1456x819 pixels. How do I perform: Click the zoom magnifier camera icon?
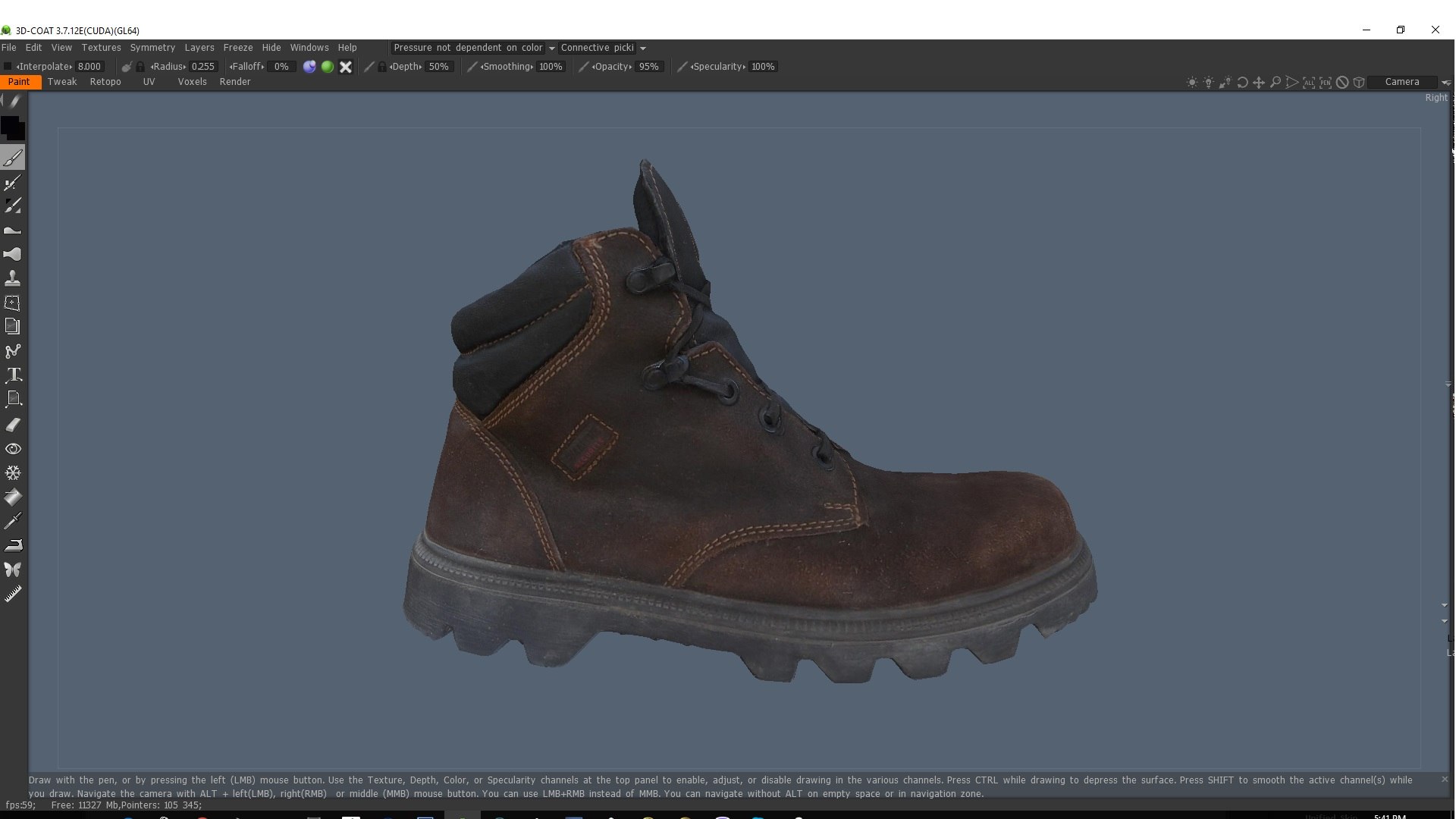[x=1276, y=82]
